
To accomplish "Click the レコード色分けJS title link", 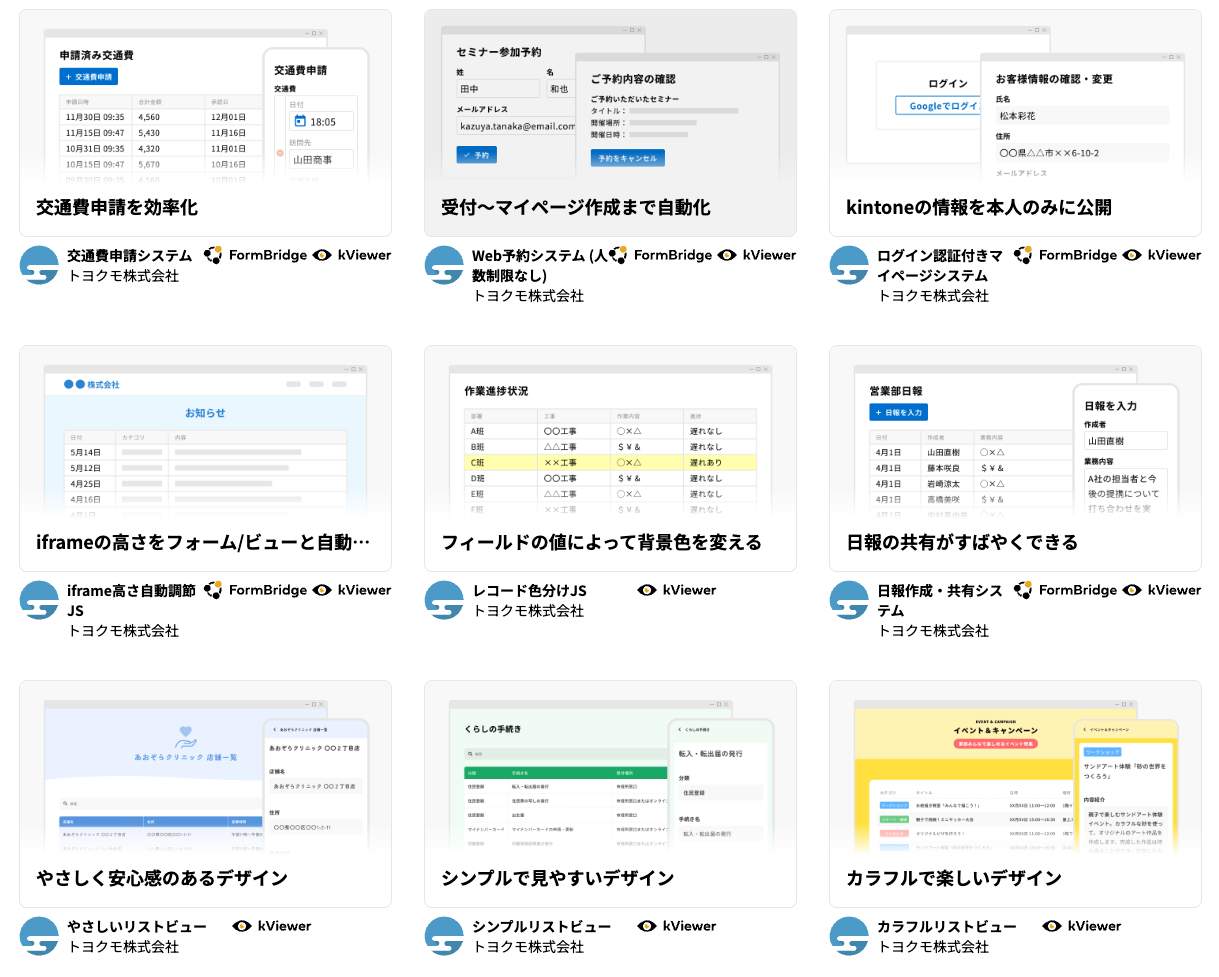I will (x=529, y=590).
